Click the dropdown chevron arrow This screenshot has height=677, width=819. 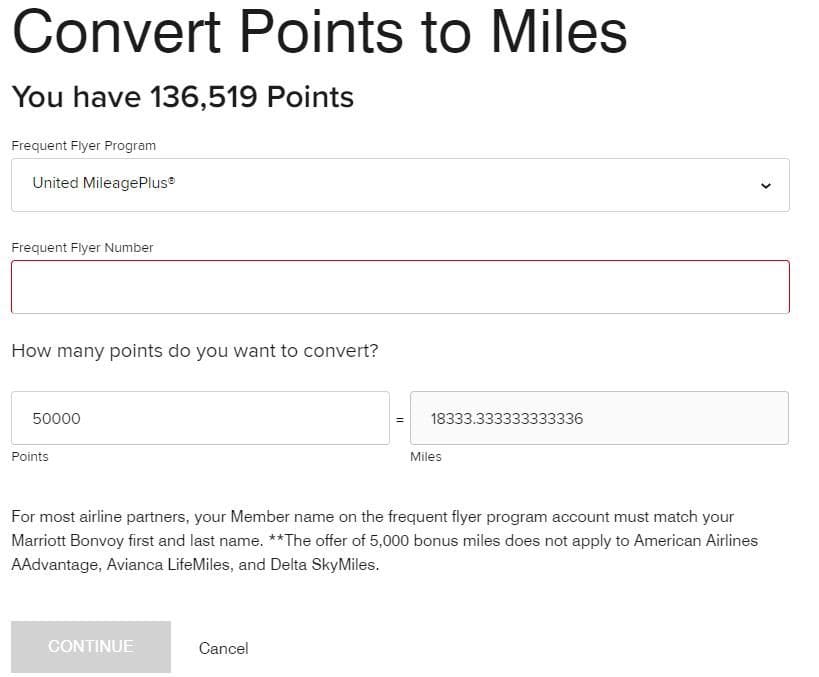[766, 184]
